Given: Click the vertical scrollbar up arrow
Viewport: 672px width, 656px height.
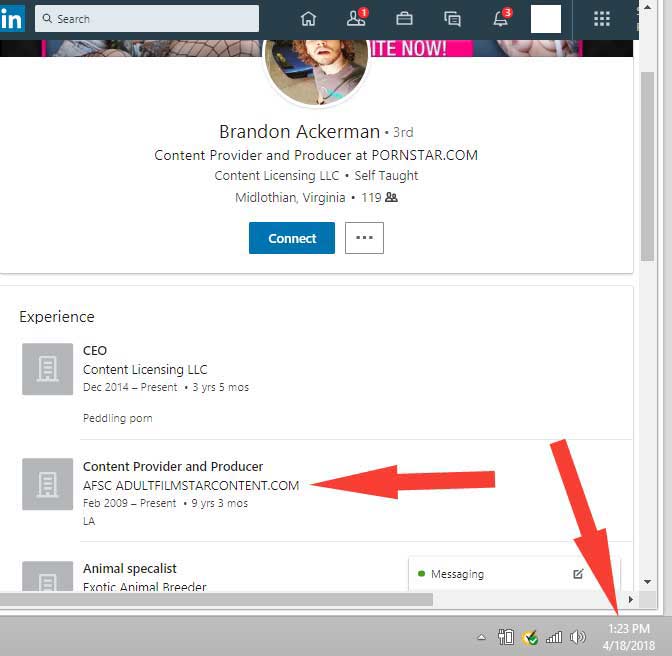Looking at the screenshot, I should pos(647,7).
